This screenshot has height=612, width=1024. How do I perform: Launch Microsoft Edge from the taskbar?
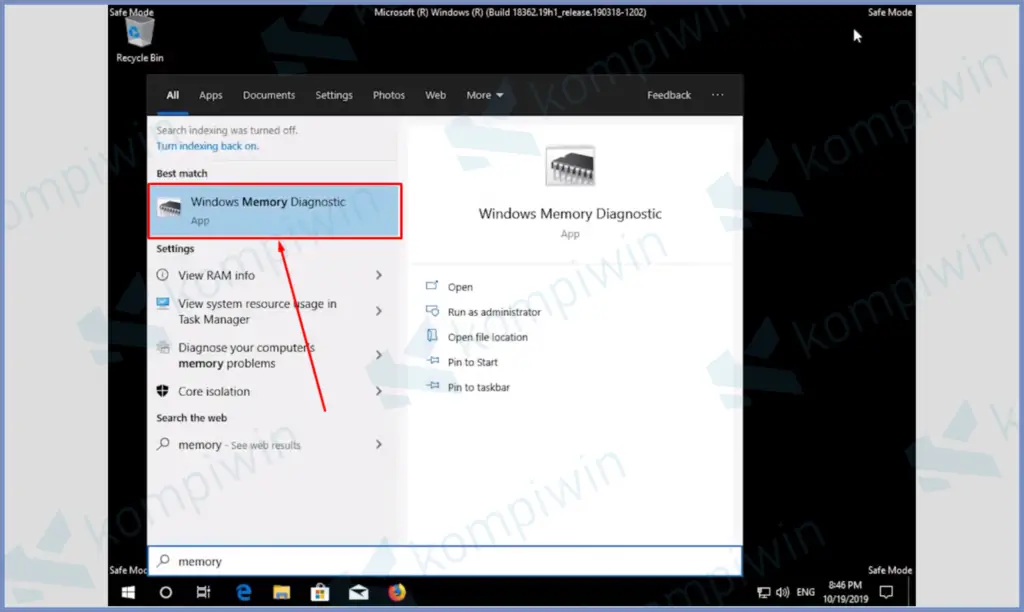coord(244,592)
